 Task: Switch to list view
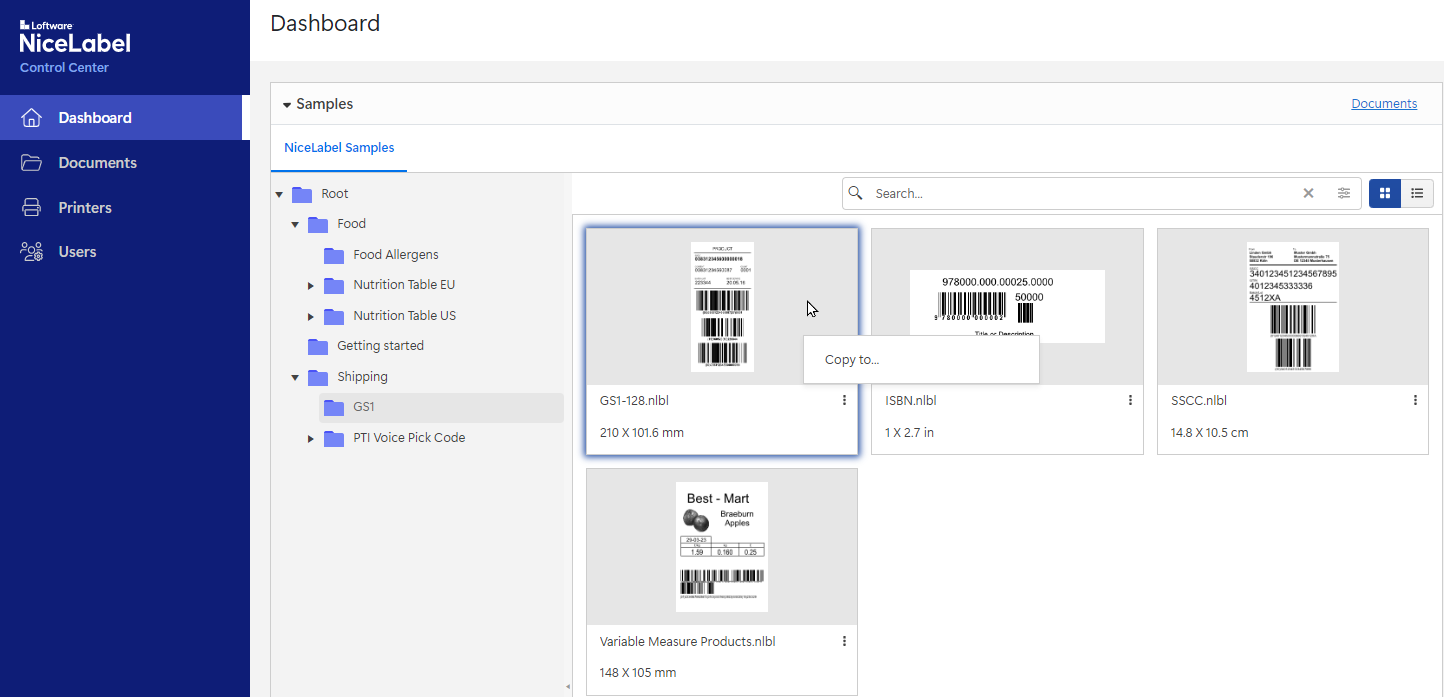1417,193
